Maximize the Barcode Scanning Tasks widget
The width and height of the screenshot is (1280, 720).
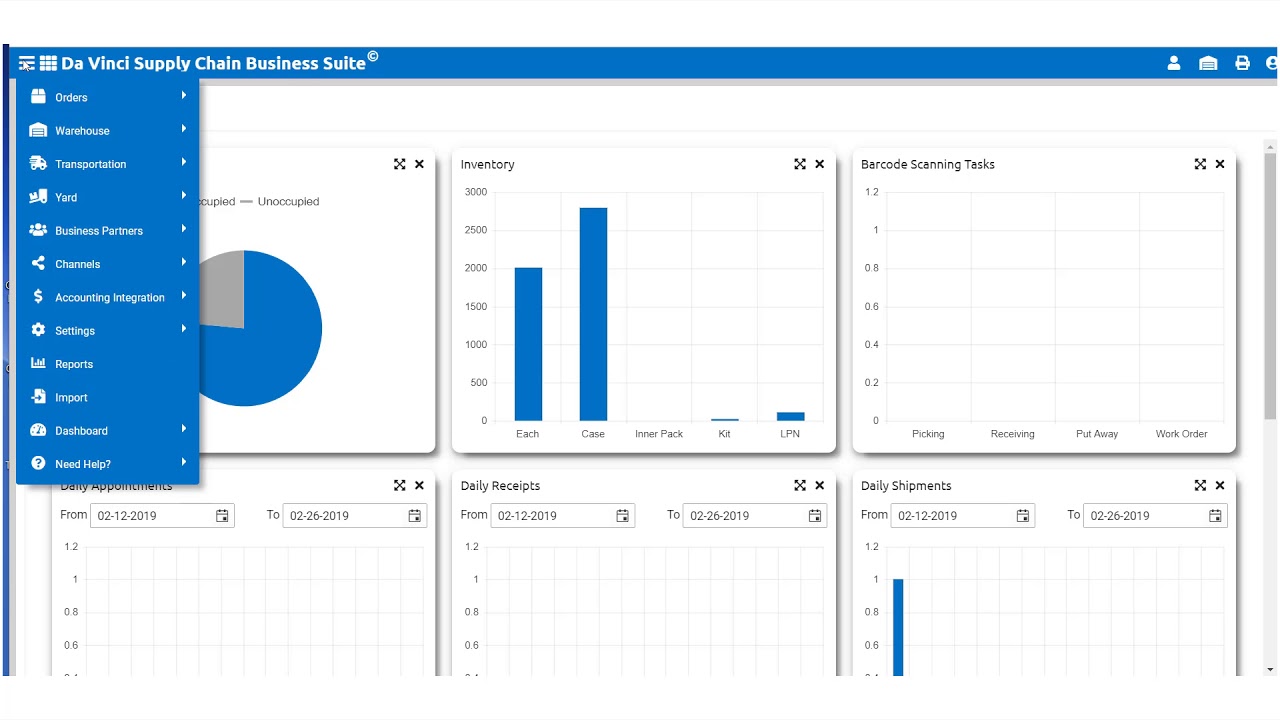[1200, 164]
